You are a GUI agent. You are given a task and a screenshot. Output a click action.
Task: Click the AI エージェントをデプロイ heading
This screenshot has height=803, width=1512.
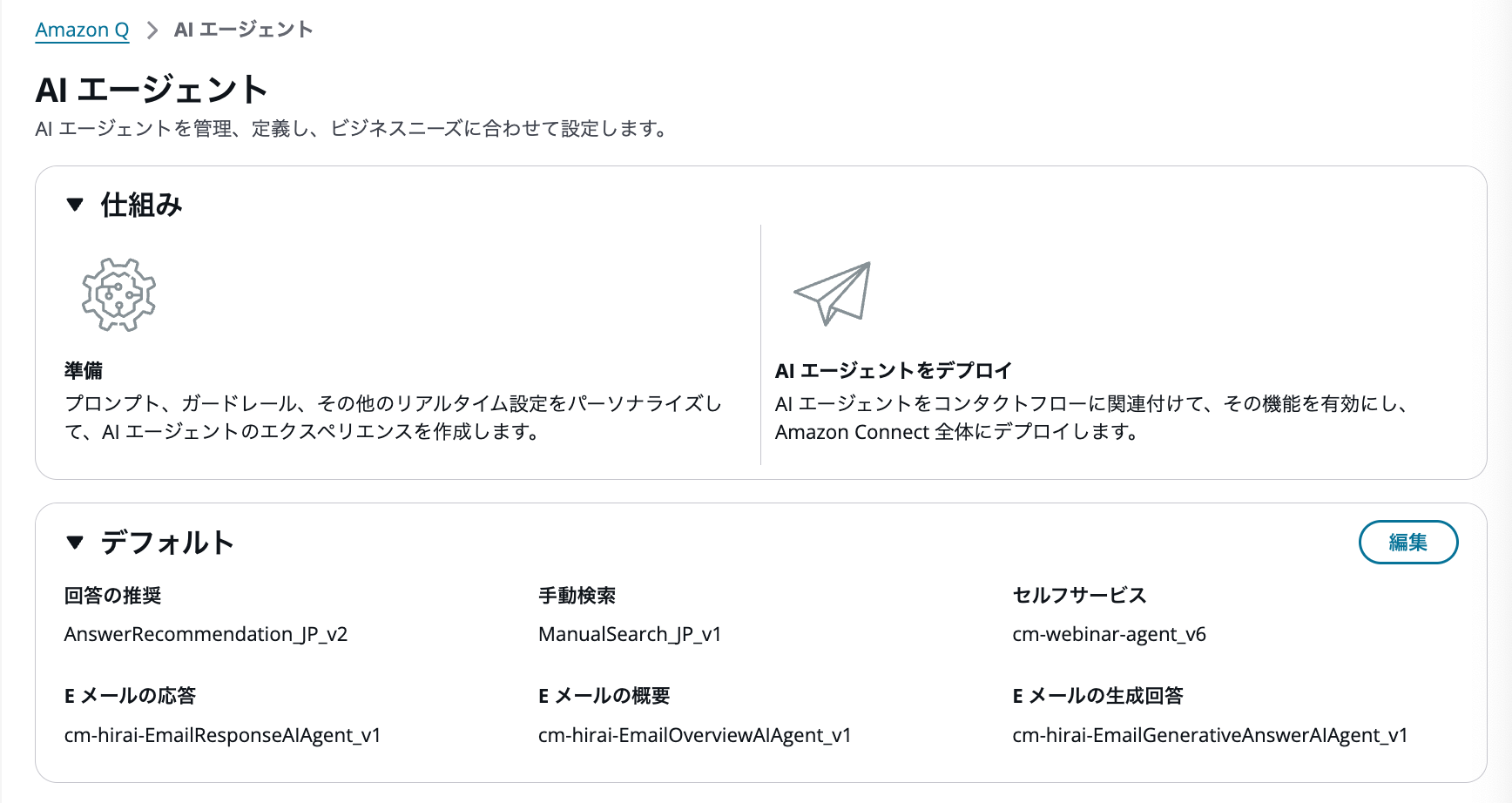click(x=893, y=371)
